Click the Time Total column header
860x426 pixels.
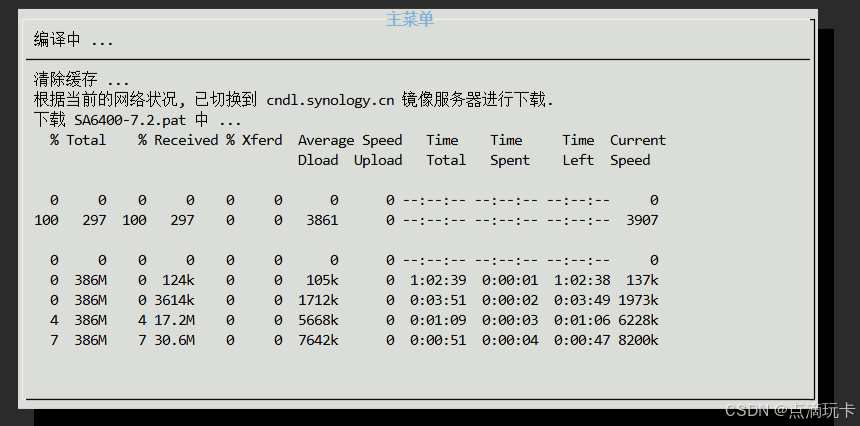[446, 150]
